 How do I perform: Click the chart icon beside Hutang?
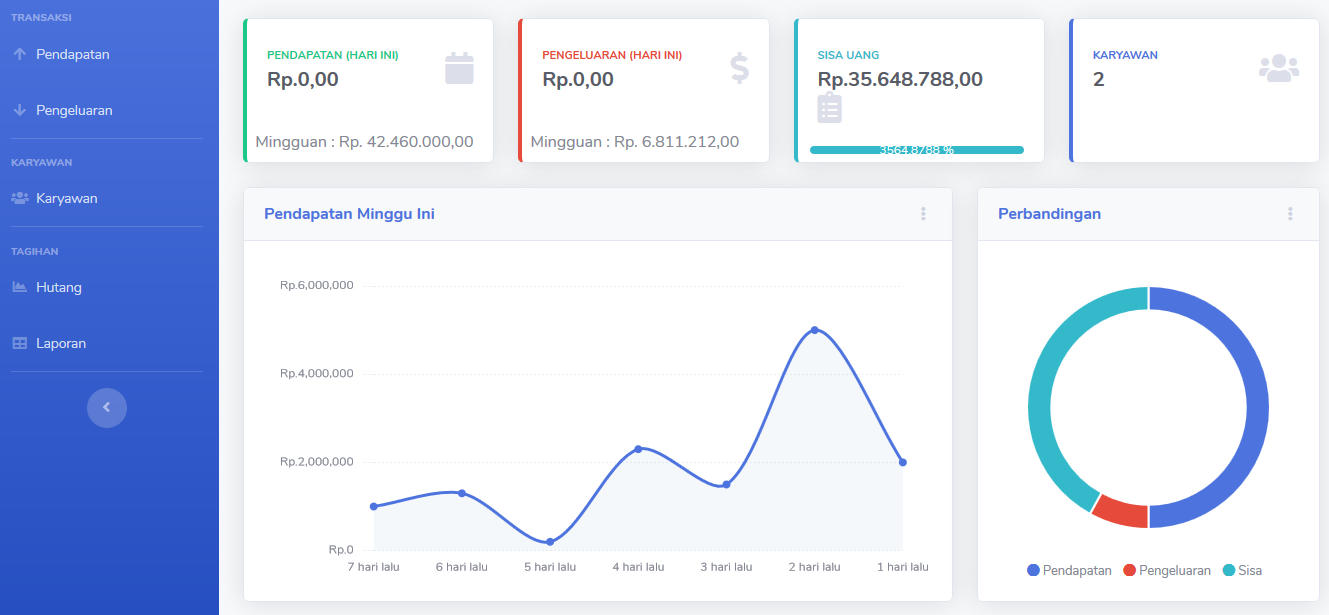click(x=19, y=287)
